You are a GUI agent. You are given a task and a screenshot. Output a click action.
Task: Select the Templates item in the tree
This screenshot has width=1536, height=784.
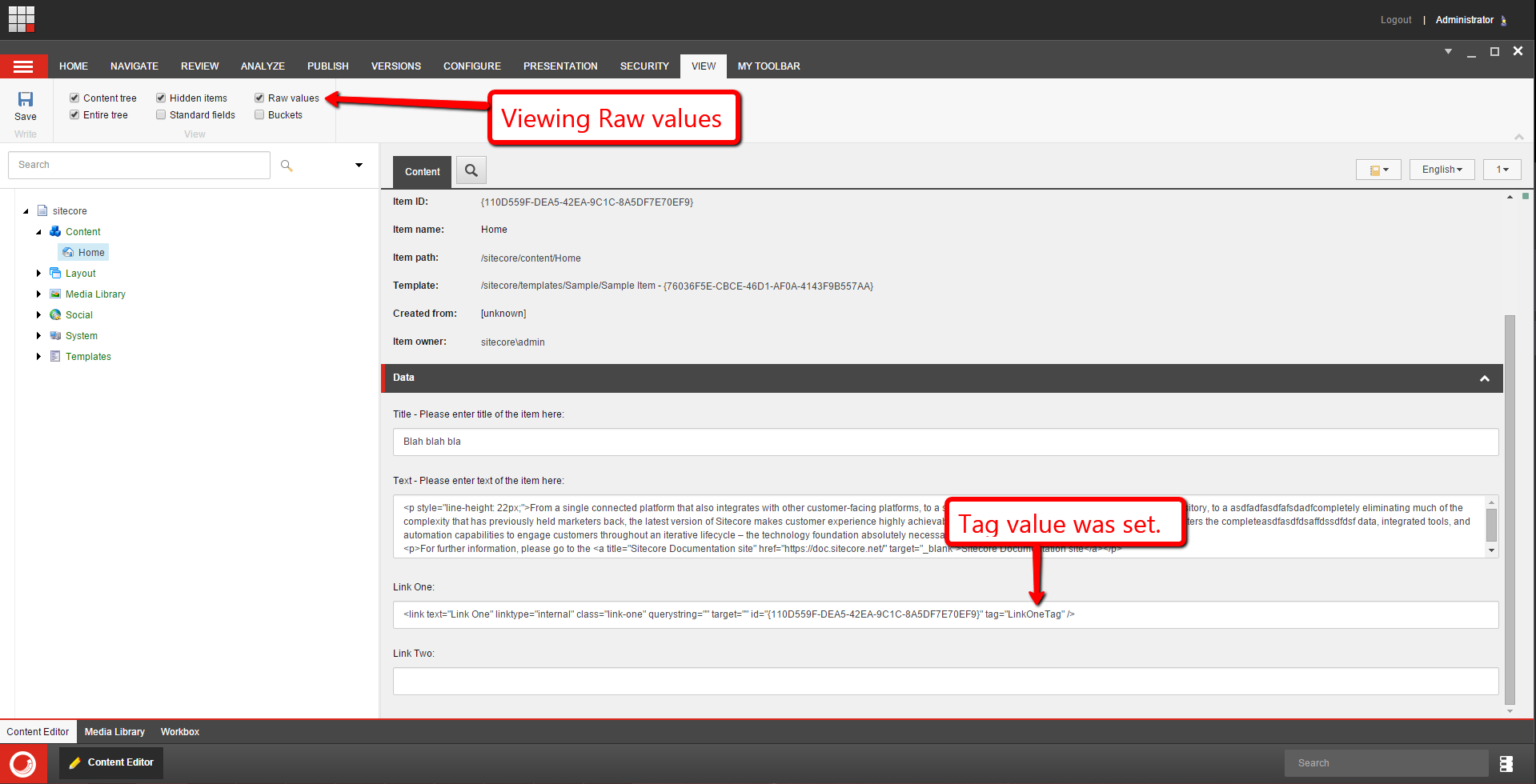pyautogui.click(x=88, y=357)
